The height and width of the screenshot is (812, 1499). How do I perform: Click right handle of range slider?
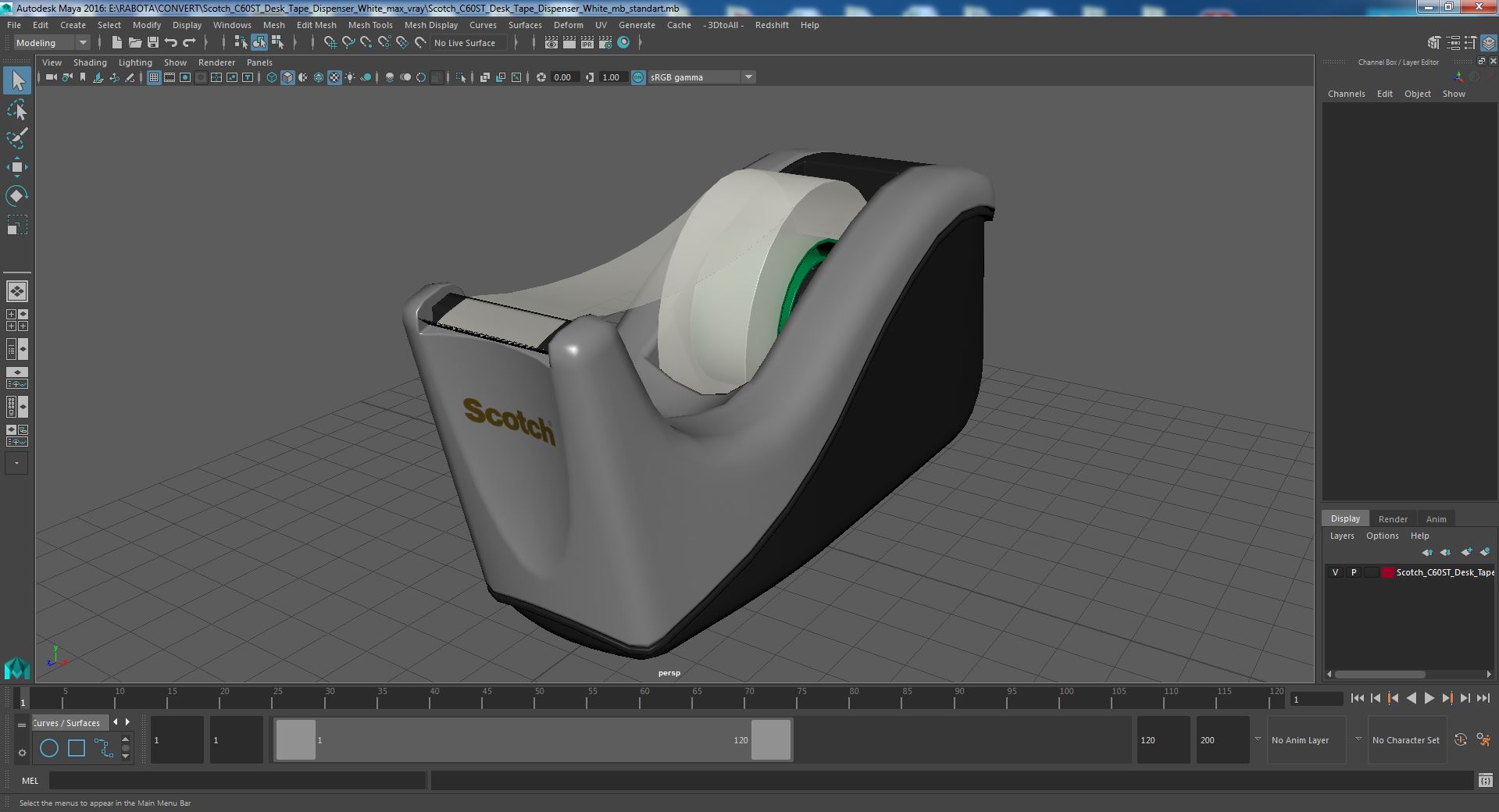pos(771,740)
